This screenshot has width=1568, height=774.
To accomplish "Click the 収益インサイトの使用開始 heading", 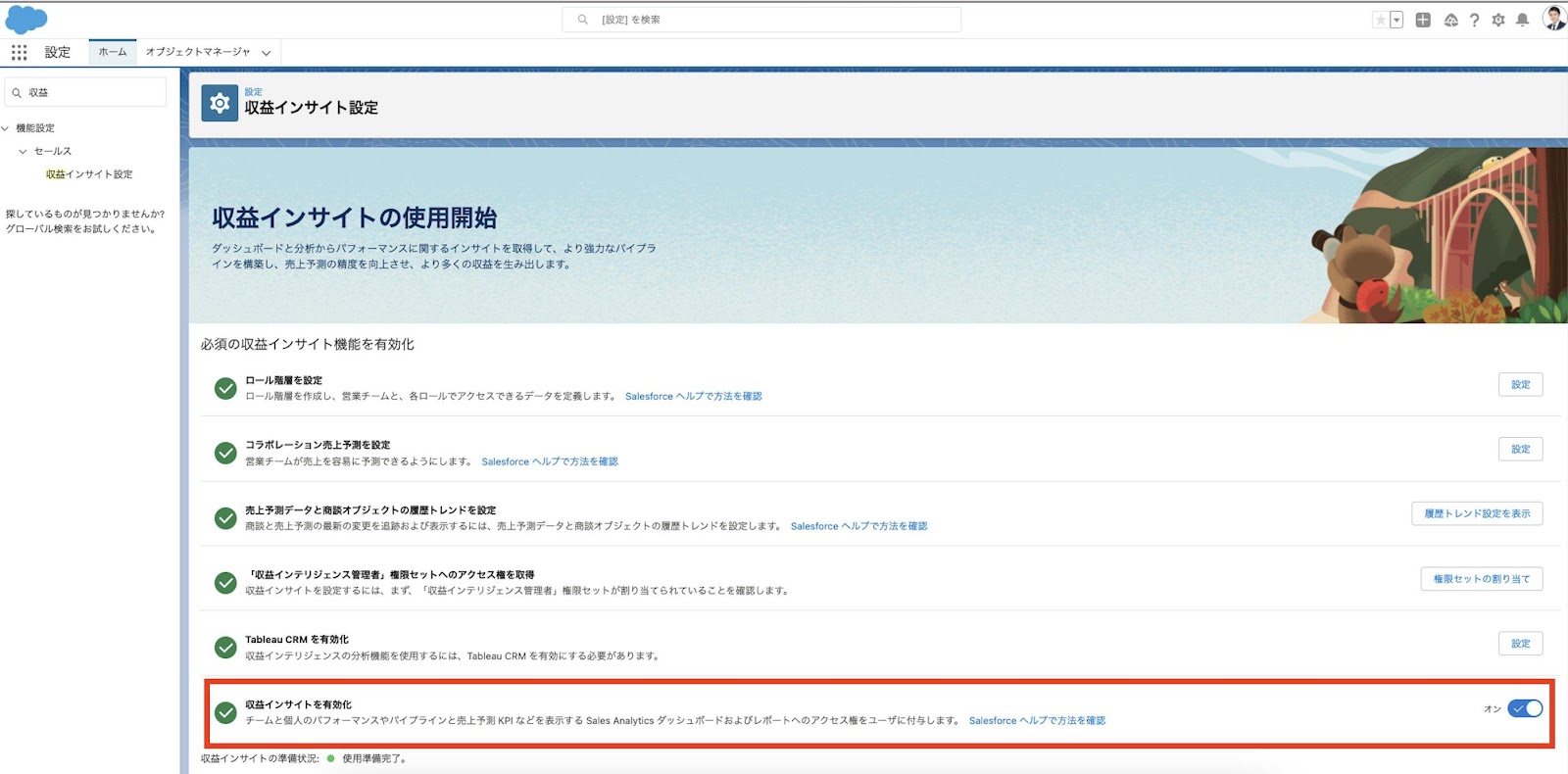I will tap(355, 218).
